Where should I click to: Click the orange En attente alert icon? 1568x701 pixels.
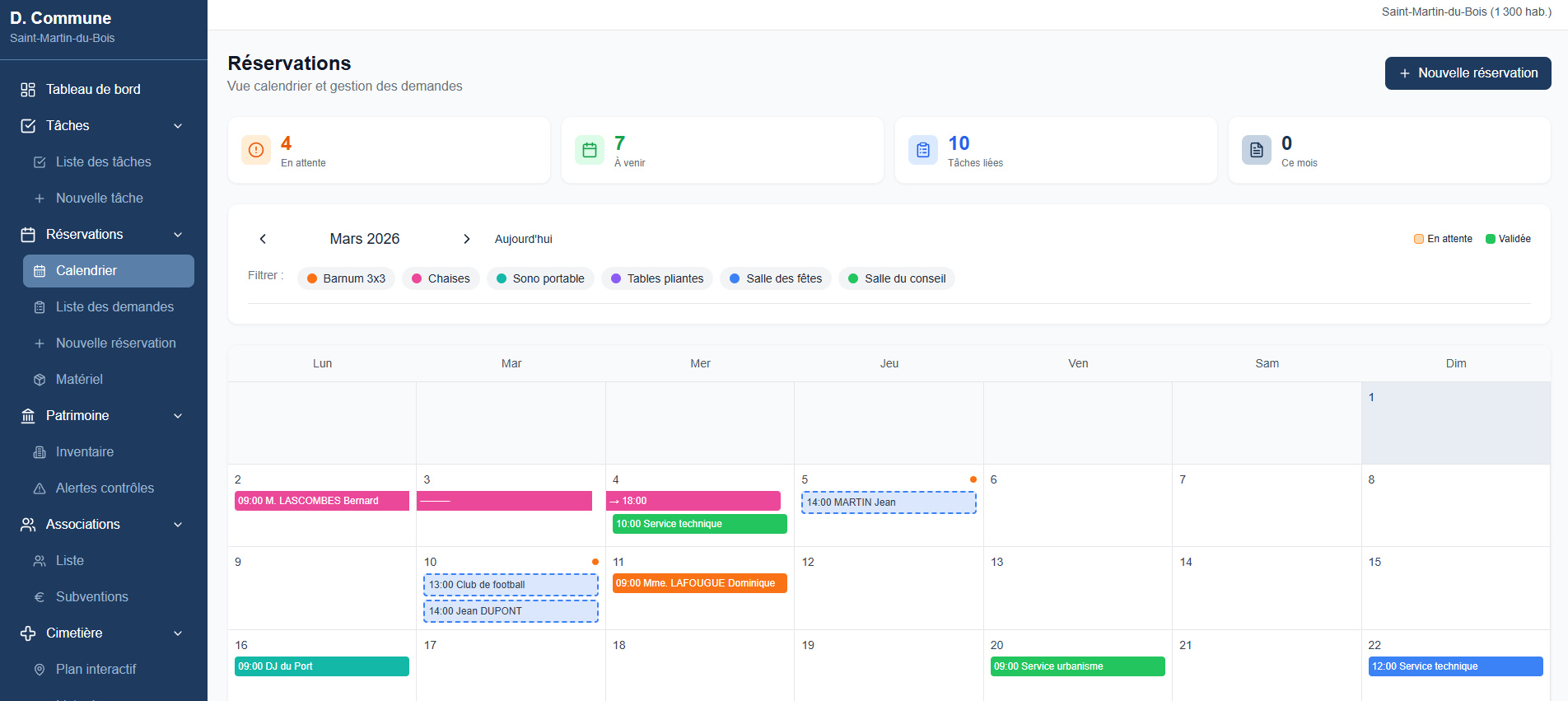256,150
